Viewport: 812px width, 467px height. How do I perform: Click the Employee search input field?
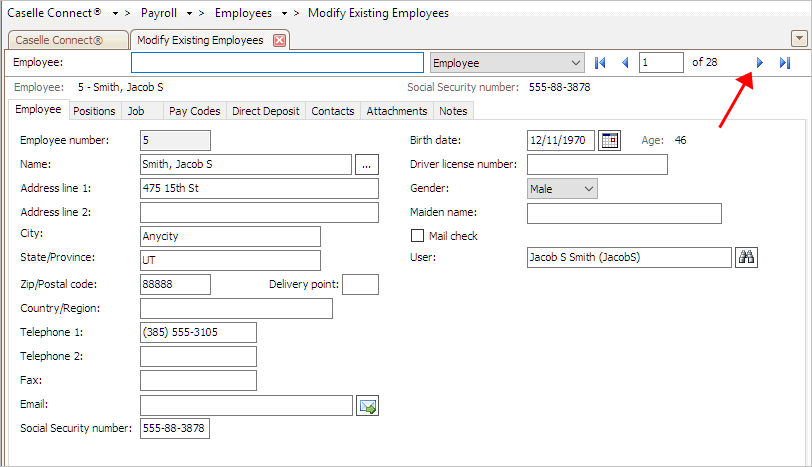278,63
